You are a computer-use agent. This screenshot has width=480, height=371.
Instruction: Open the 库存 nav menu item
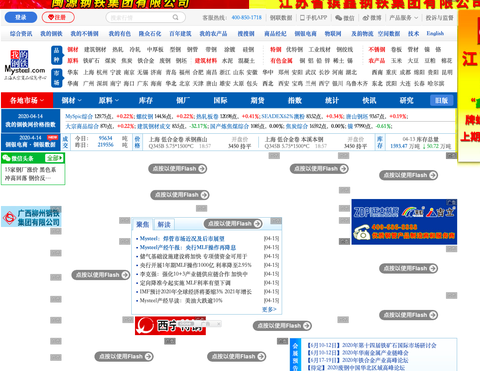(146, 100)
